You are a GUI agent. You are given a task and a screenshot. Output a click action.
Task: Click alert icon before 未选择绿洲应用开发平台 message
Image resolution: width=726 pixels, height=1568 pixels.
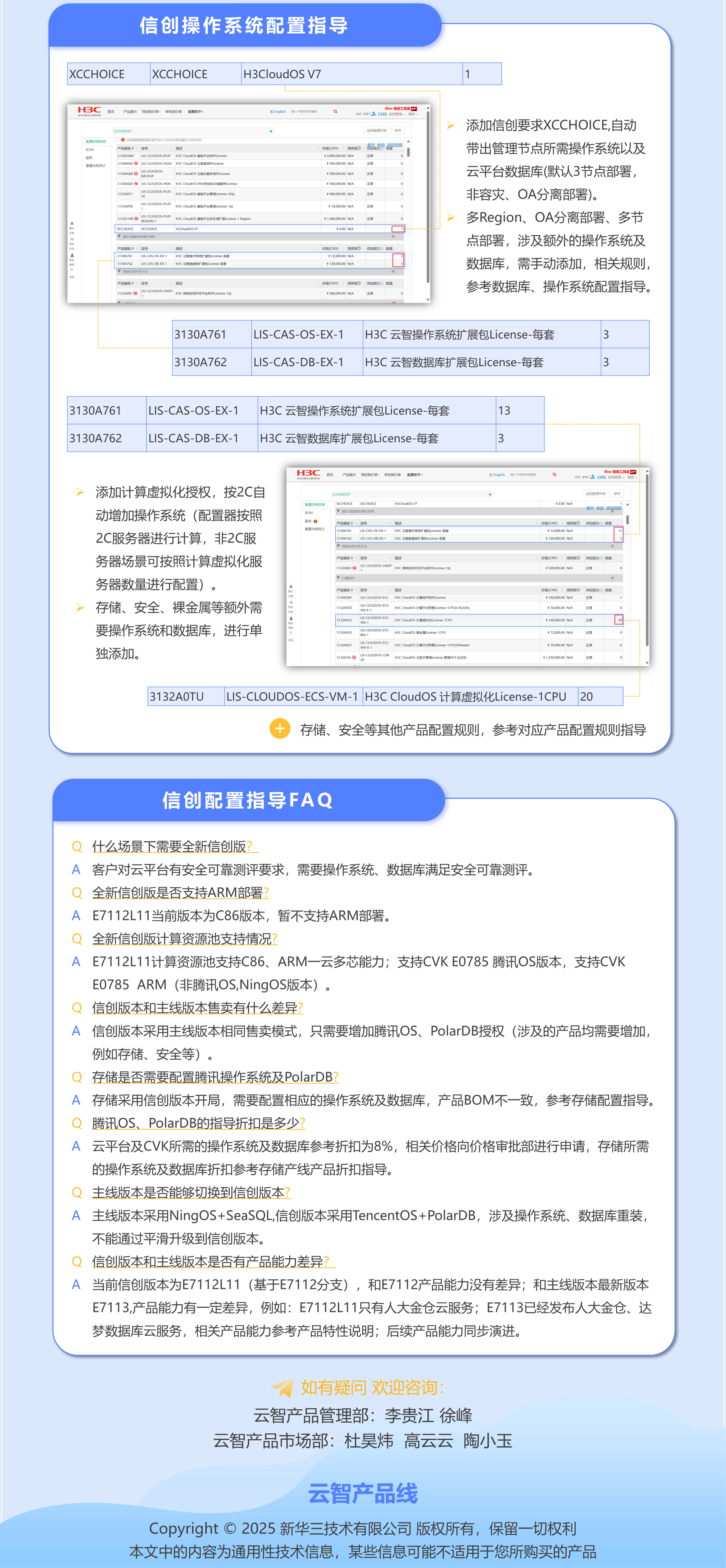(x=123, y=140)
